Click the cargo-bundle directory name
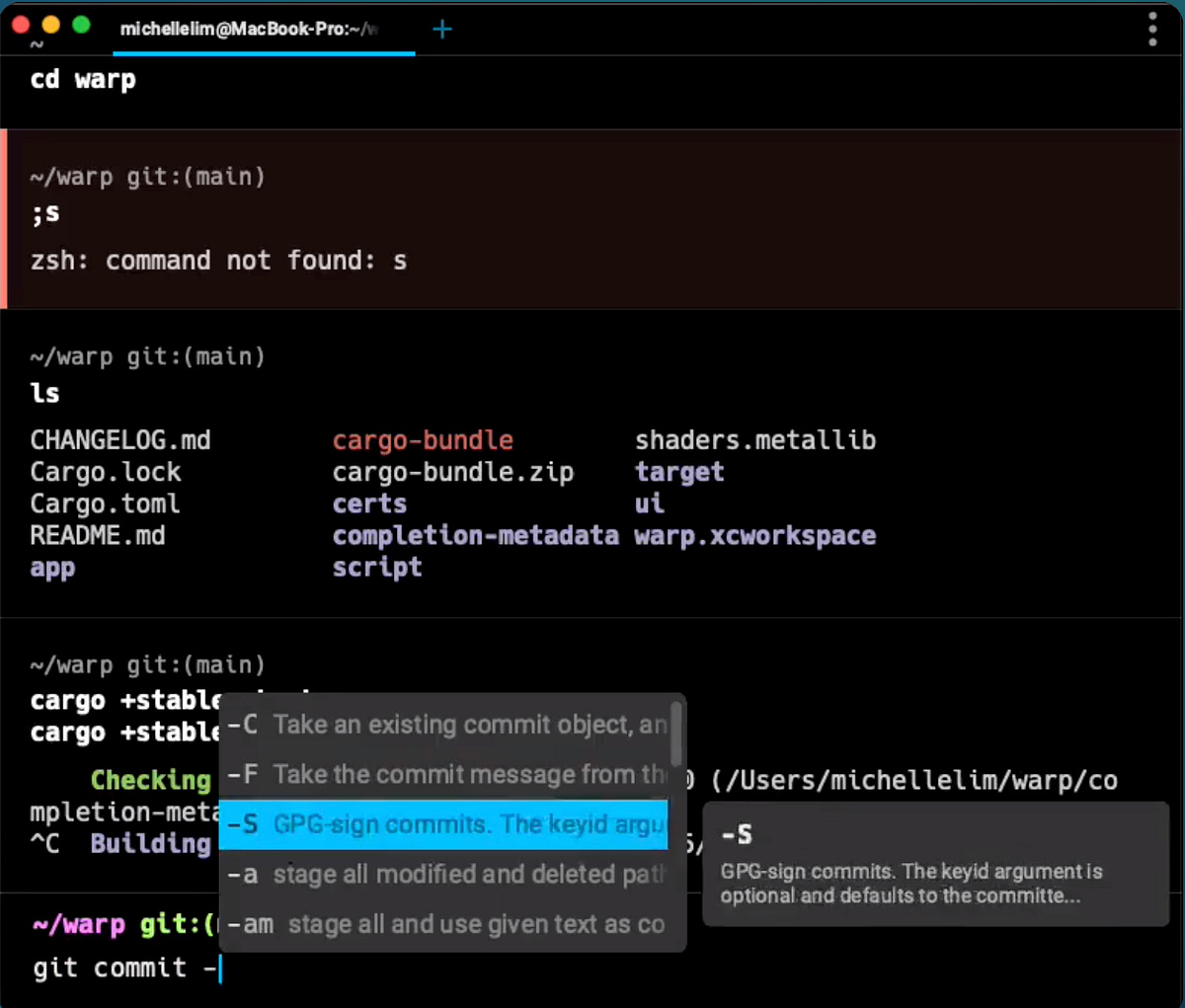Viewport: 1185px width, 1008px height. tap(423, 440)
